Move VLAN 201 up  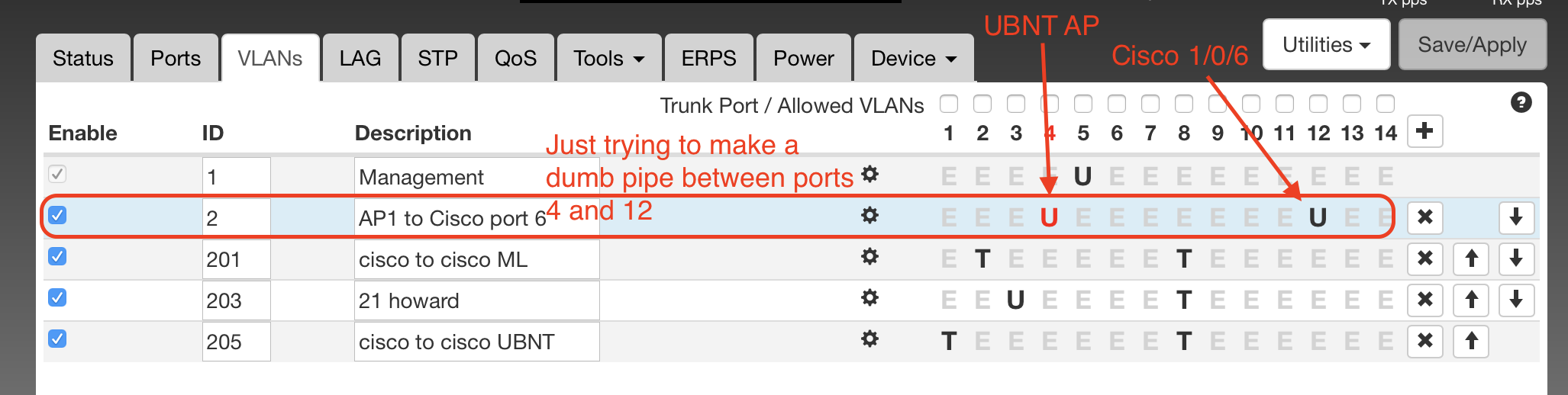click(1471, 259)
